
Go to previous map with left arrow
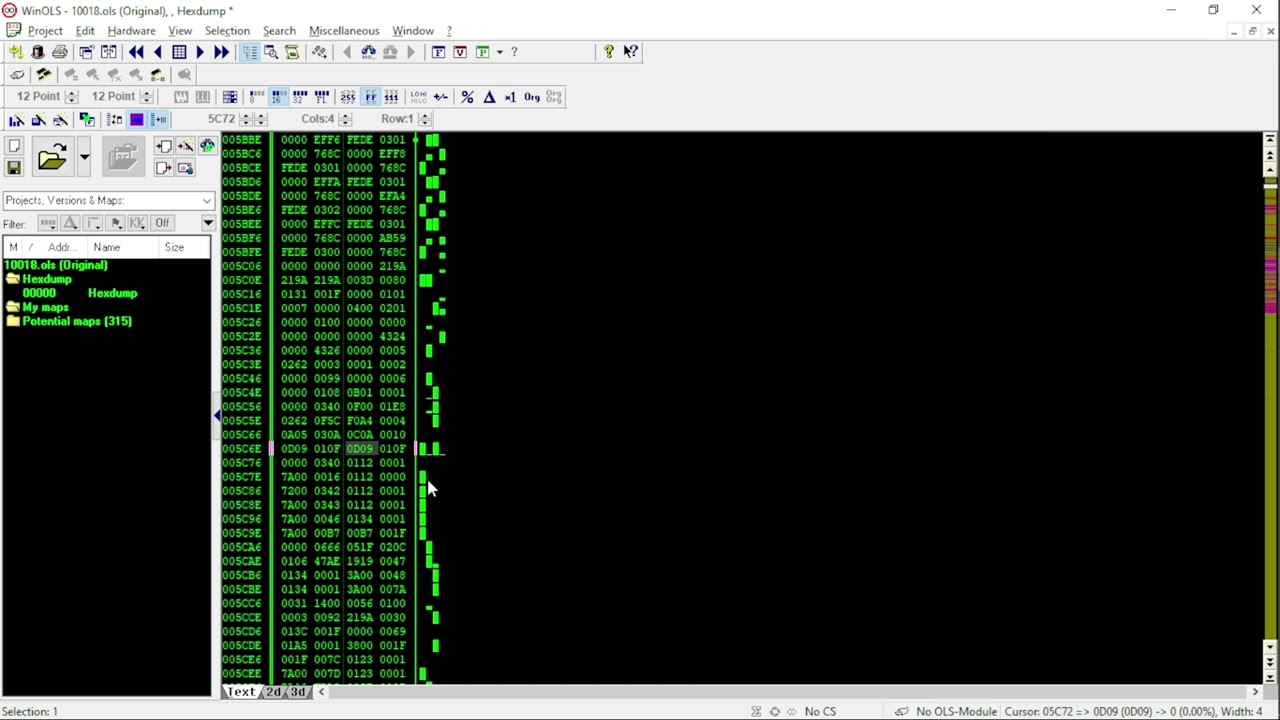tap(157, 52)
